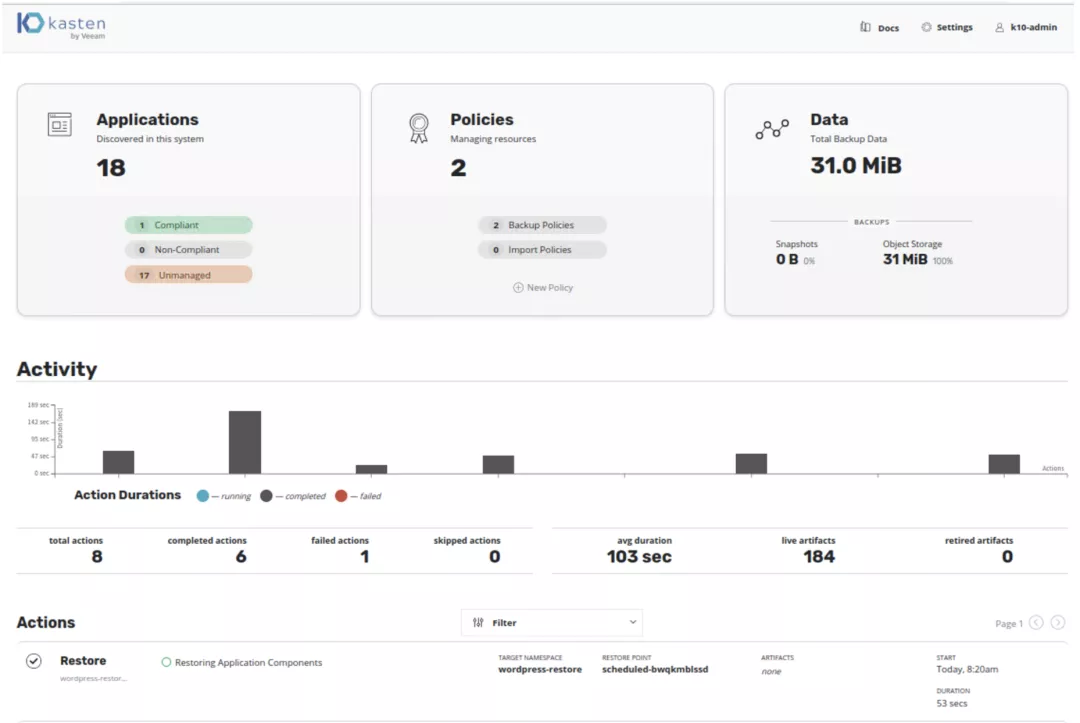
Task: Click the plus icon beside New Policy
Action: [518, 287]
